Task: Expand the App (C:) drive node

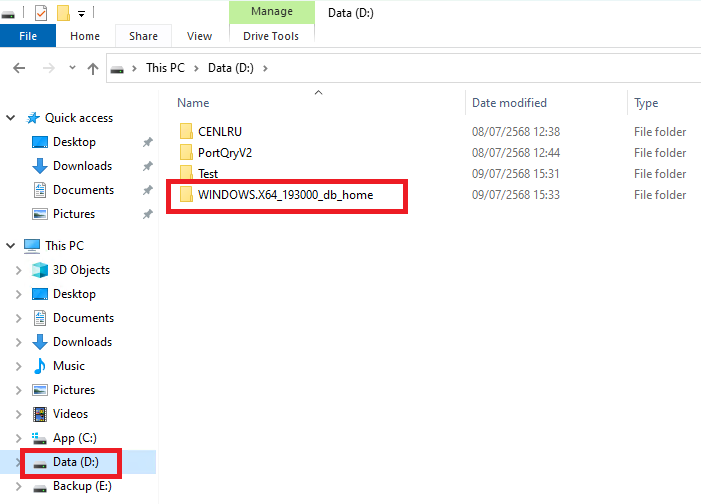Action: (18, 438)
